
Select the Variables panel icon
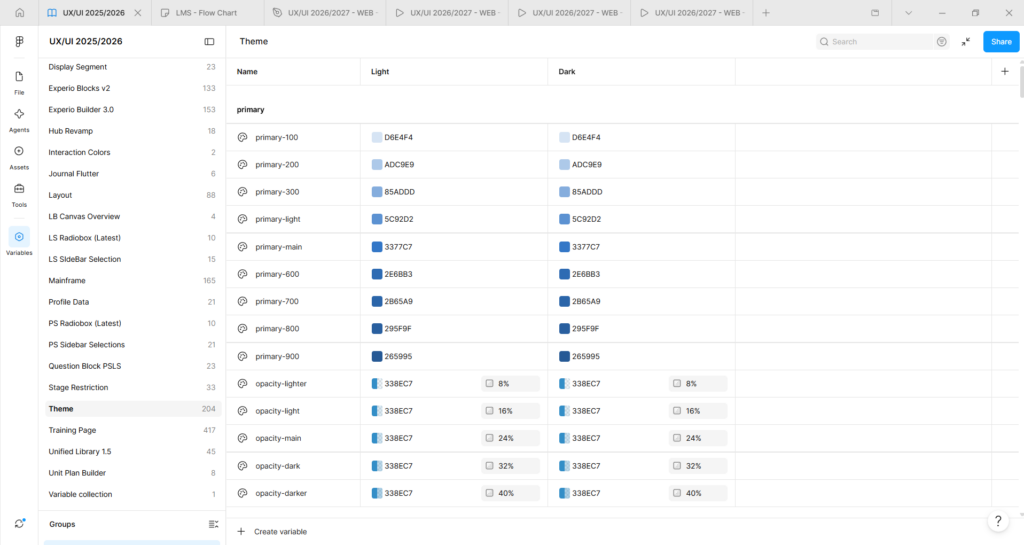point(19,237)
